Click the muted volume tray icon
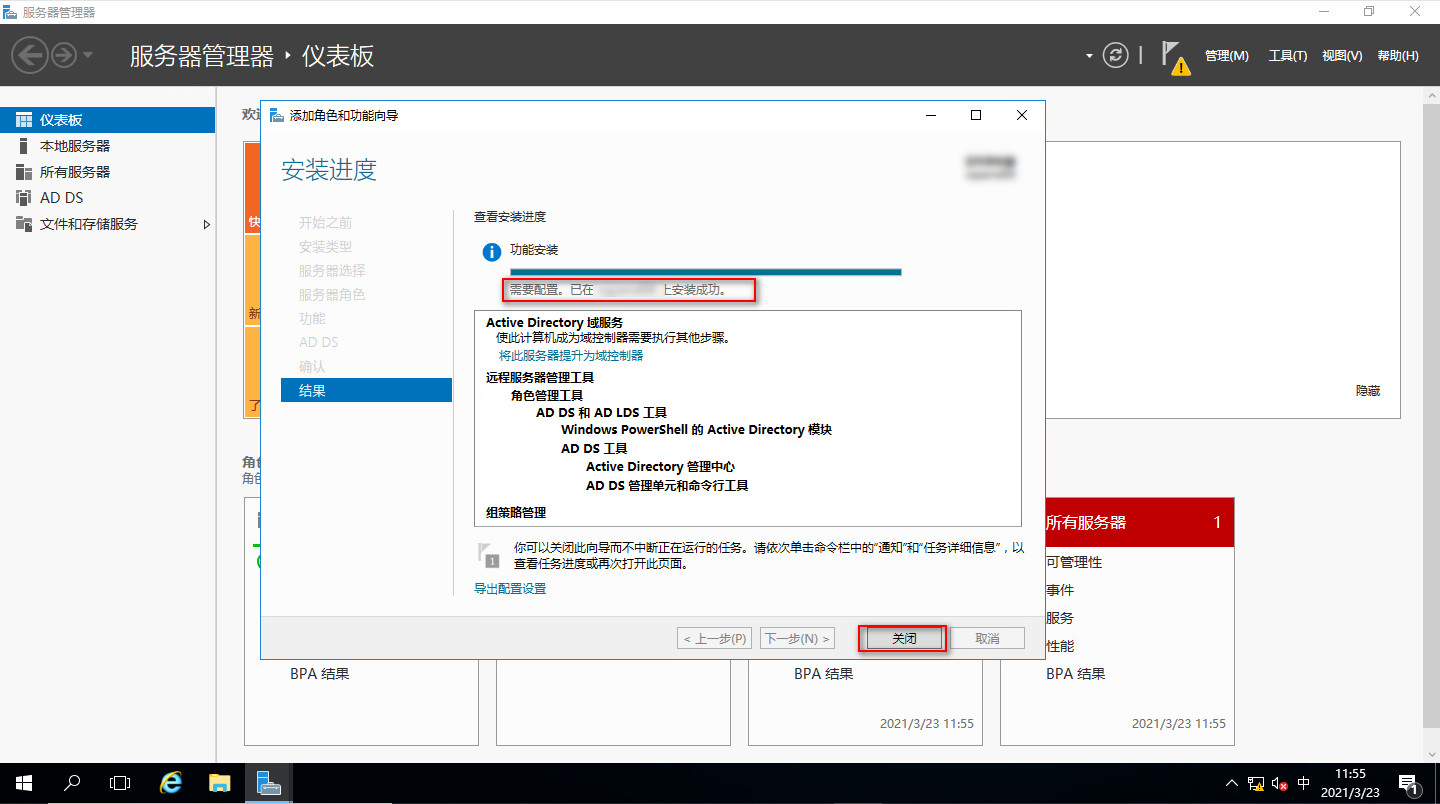The height and width of the screenshot is (804, 1440). 1280,783
